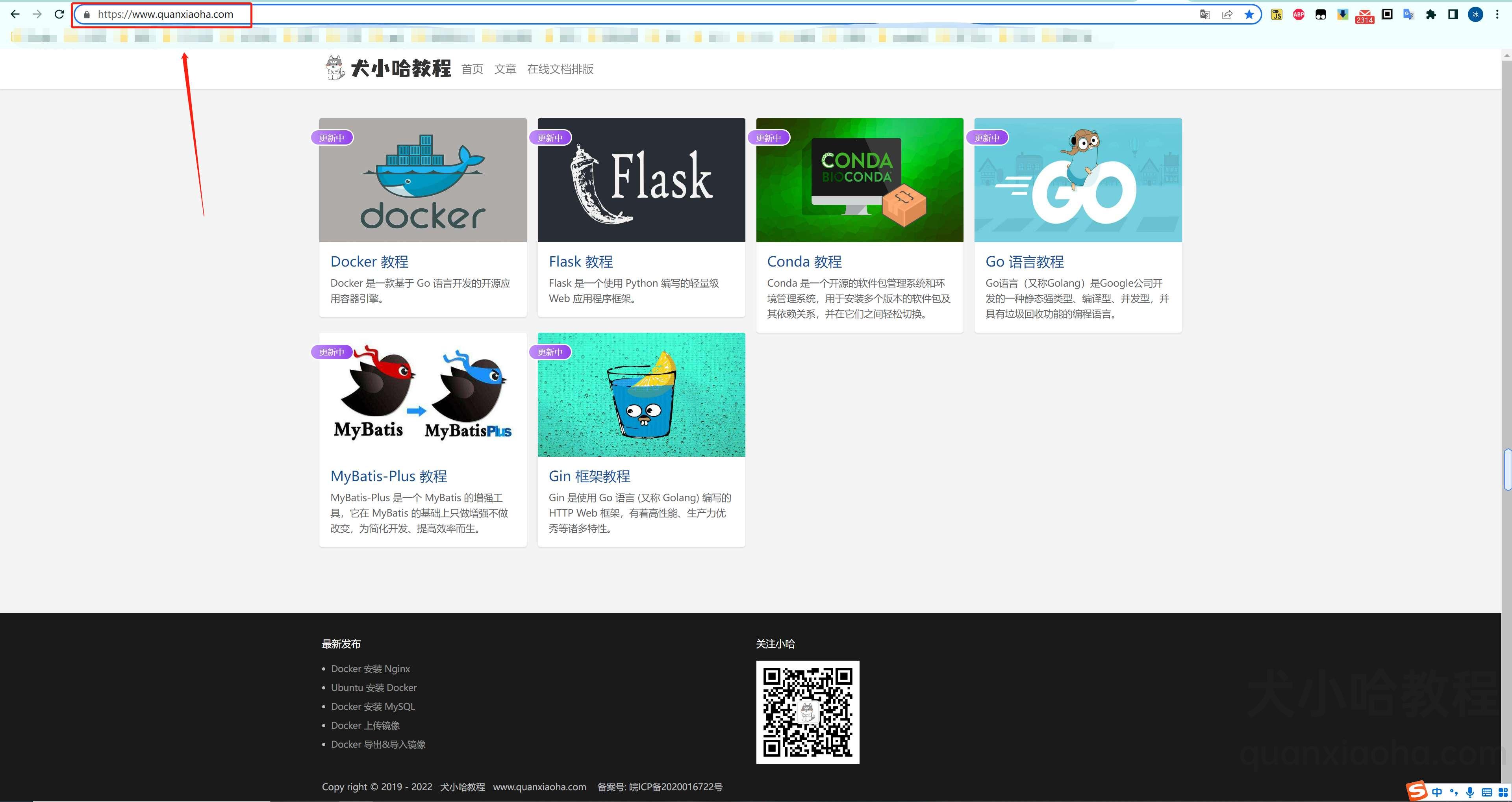This screenshot has width=1512, height=802.
Task: Open the Chrome three-dot menu
Action: coord(1497,15)
